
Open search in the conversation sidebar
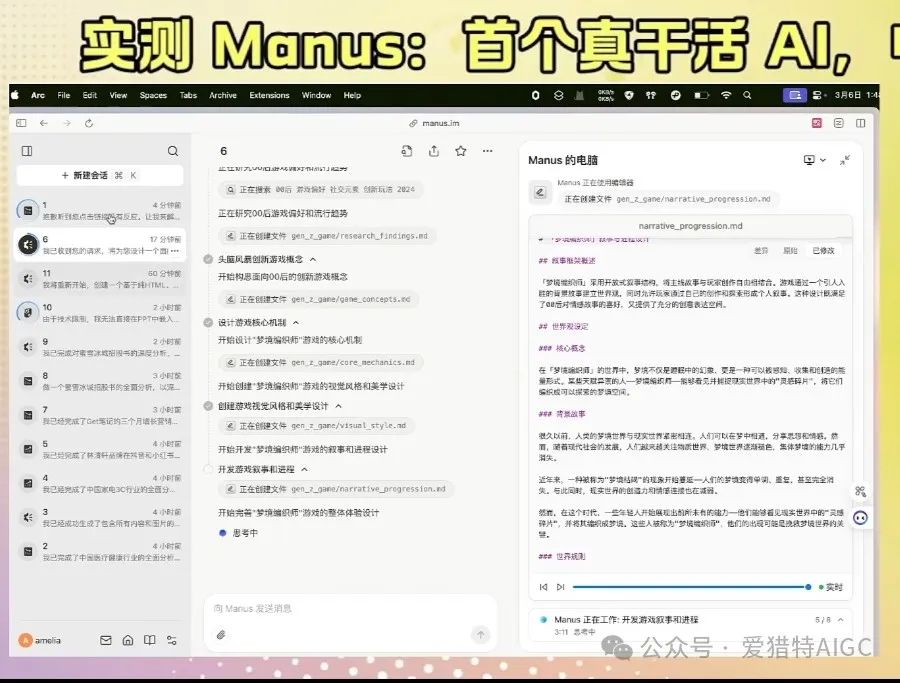pyautogui.click(x=173, y=151)
